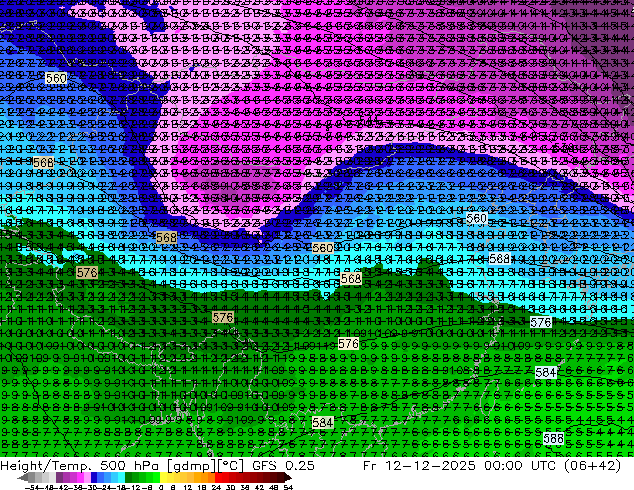The width and height of the screenshot is (634, 490).
Task: Click the '[gdmp]' unit text
Action: point(191,466)
